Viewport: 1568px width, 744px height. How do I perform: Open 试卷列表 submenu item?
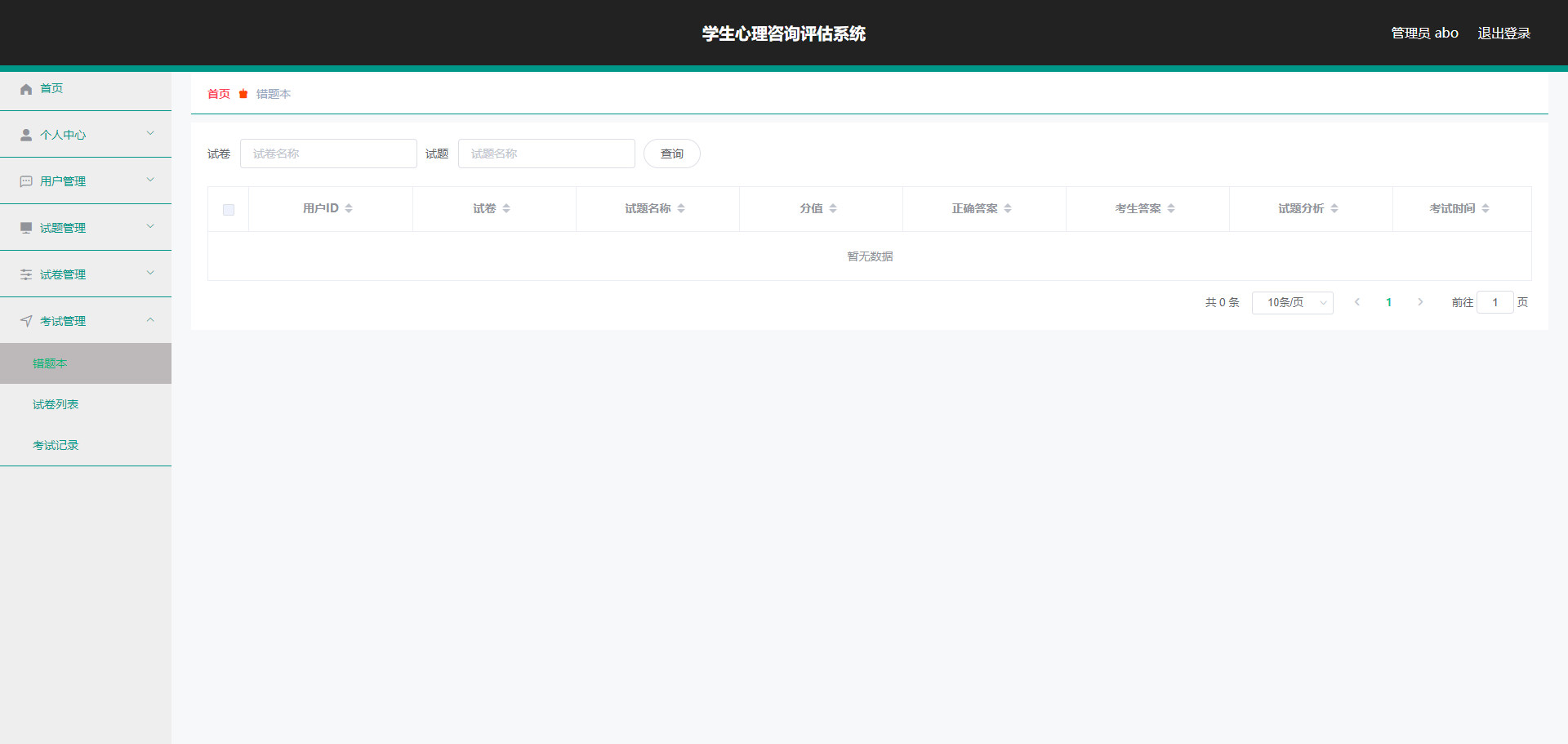(86, 404)
